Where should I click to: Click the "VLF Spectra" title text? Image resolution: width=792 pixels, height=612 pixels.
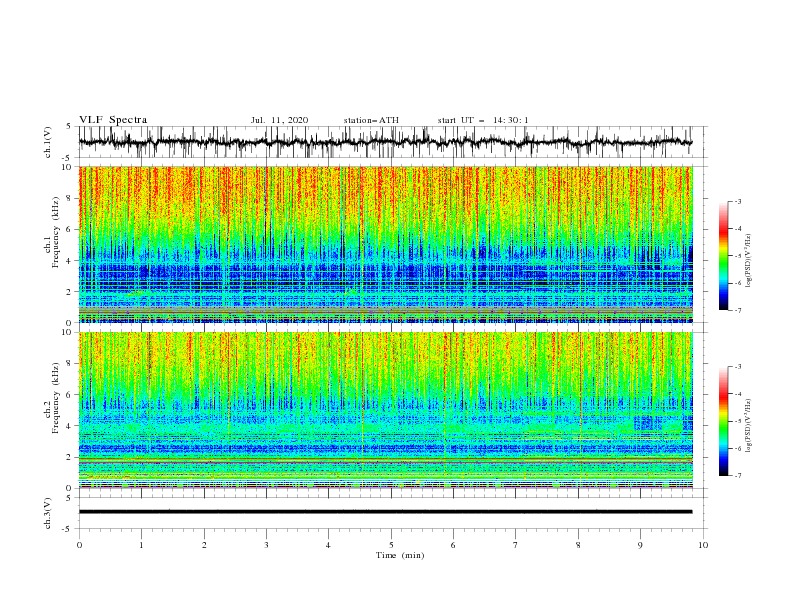113,120
